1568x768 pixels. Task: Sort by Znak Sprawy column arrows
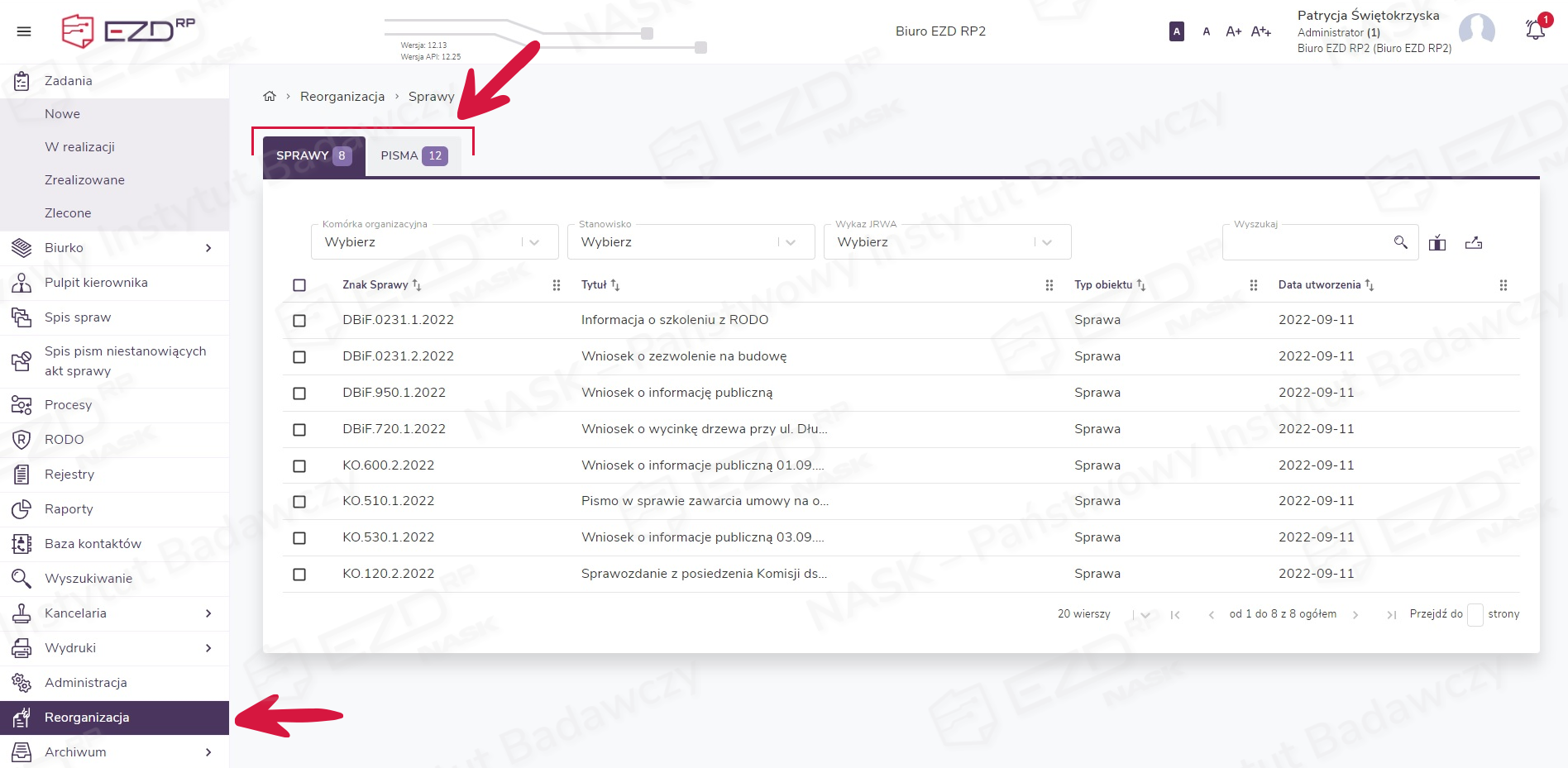(417, 285)
